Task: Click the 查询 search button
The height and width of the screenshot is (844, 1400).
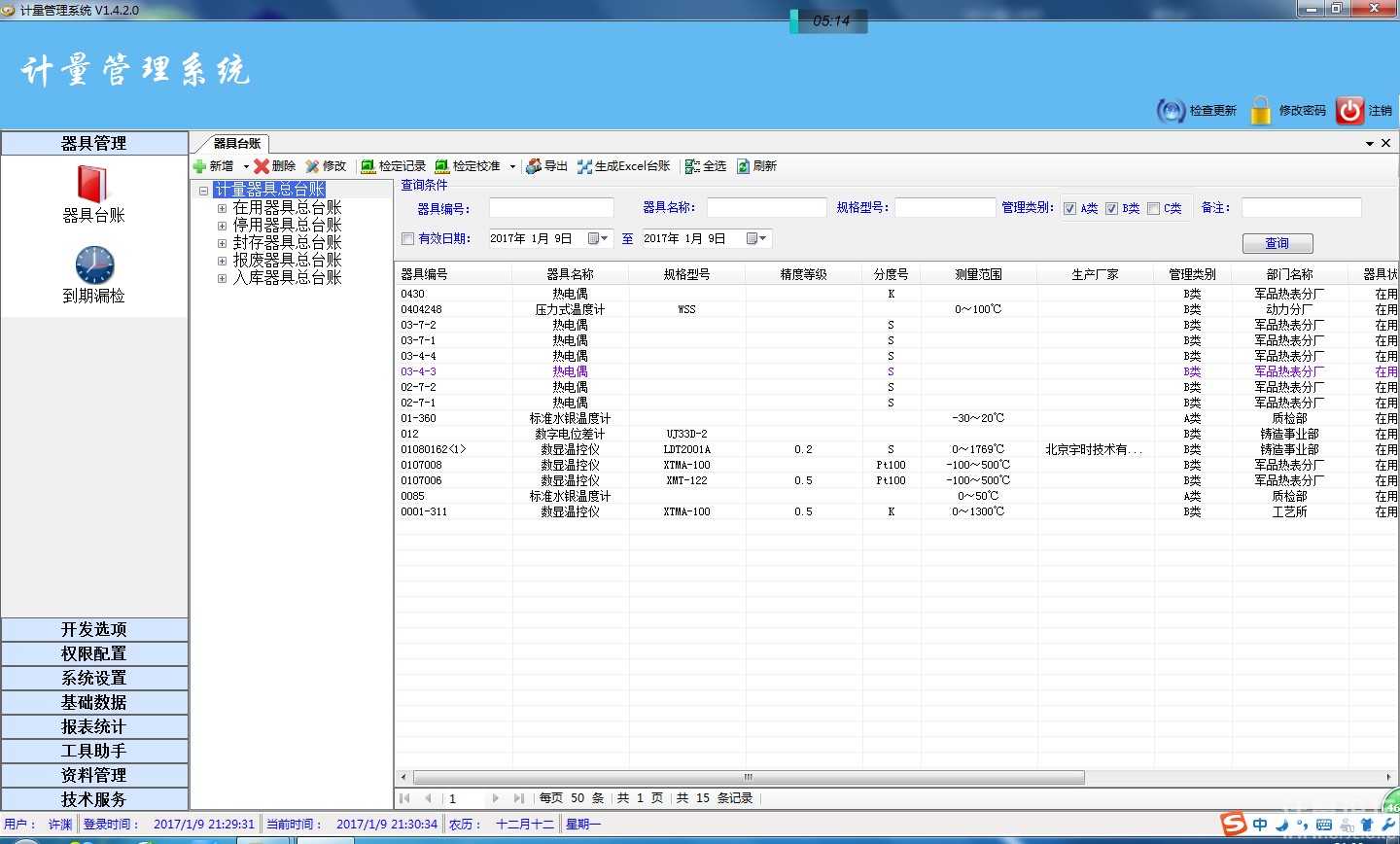Action: coord(1277,243)
